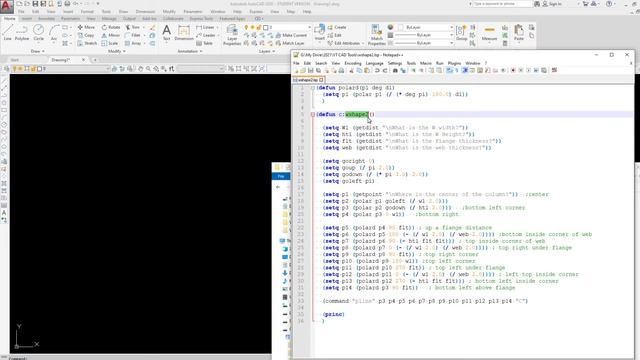
Task: Open the lineweight ByLayer dropdown
Action: (451, 35)
